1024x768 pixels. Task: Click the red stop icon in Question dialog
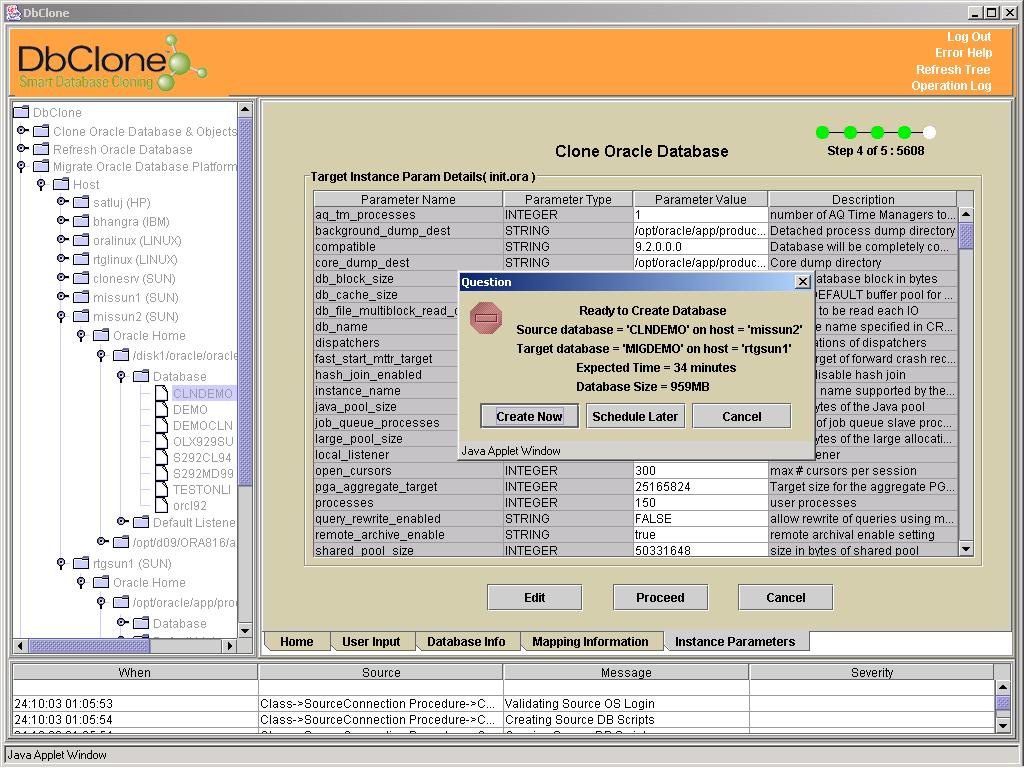click(486, 318)
